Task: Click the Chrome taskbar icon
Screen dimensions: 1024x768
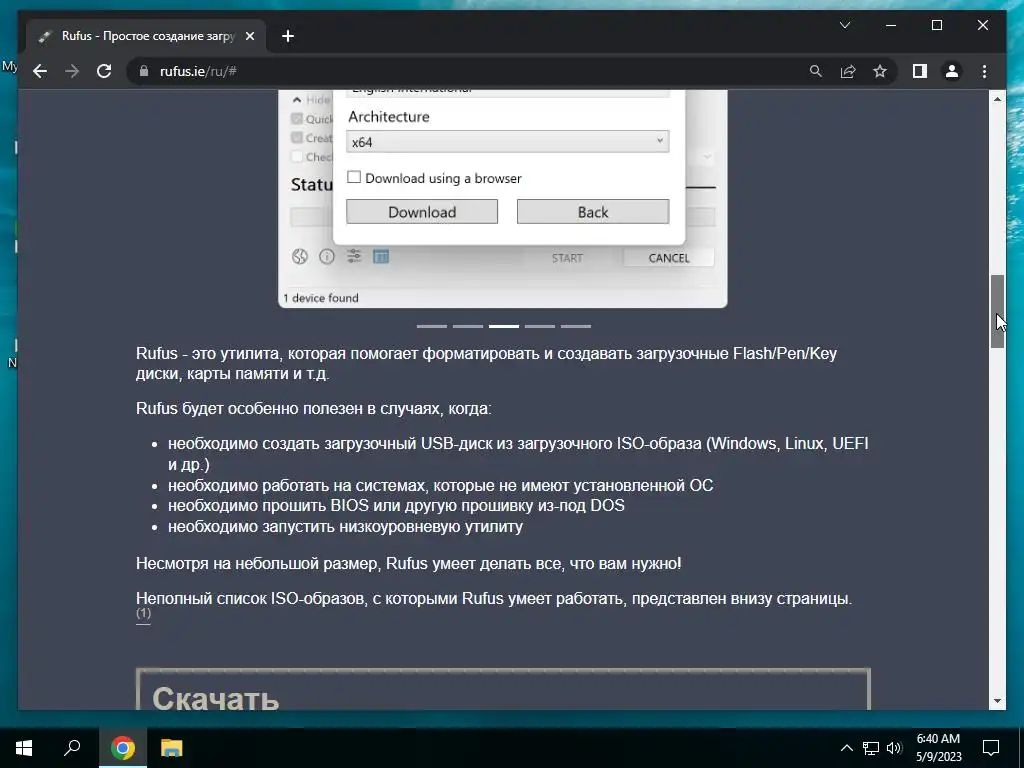Action: tap(122, 748)
